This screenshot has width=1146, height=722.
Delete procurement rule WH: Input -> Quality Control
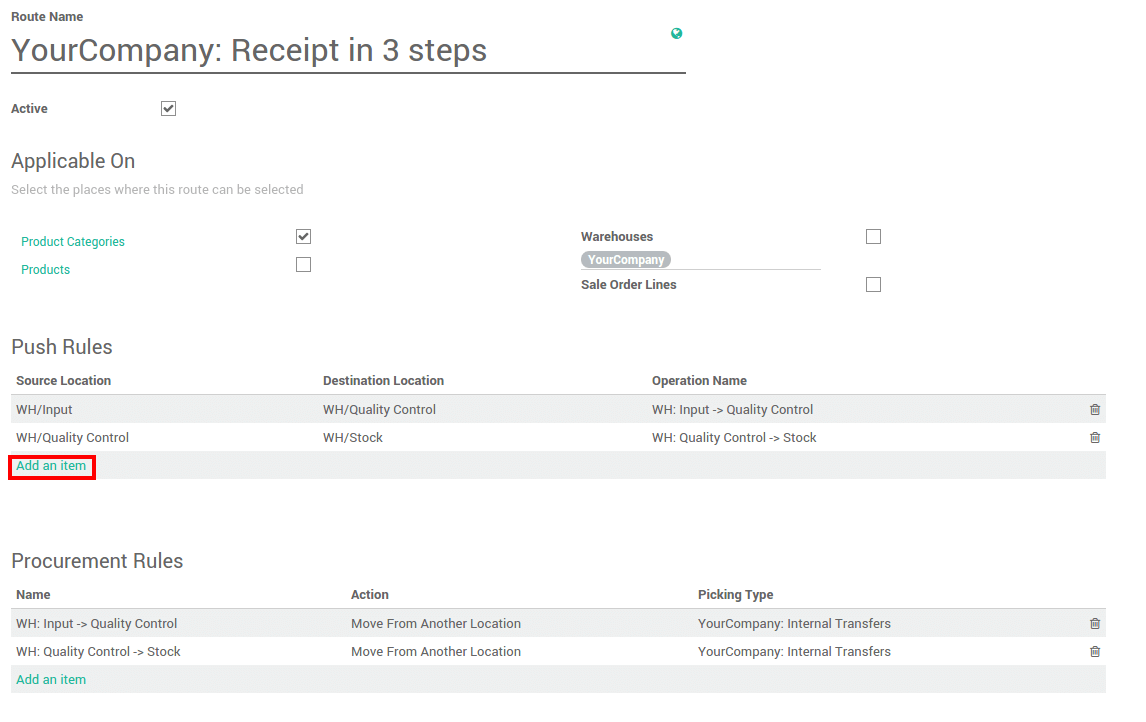tap(1094, 623)
